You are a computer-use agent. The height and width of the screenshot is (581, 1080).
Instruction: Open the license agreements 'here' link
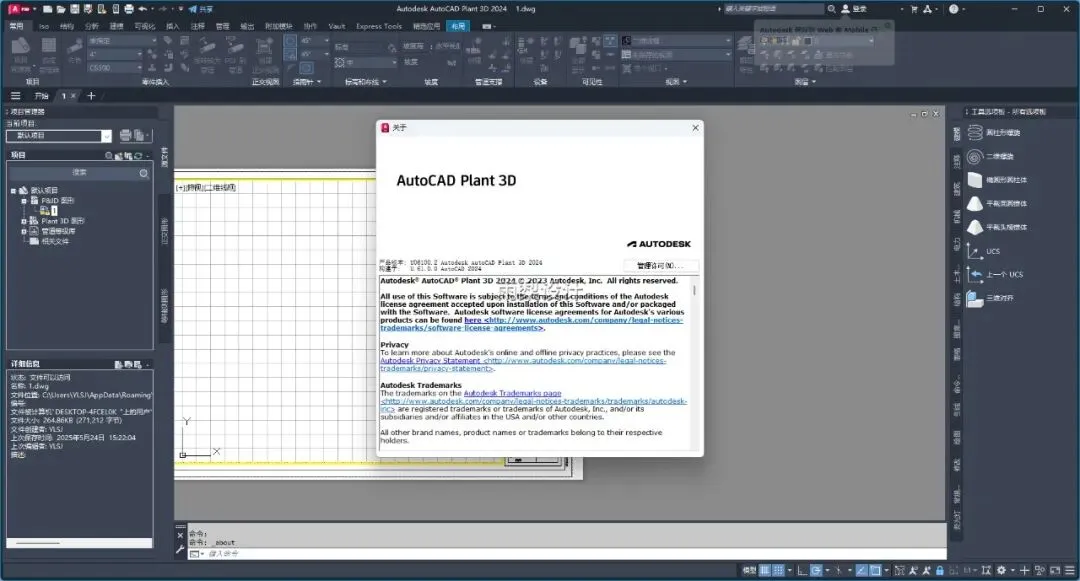coord(472,320)
